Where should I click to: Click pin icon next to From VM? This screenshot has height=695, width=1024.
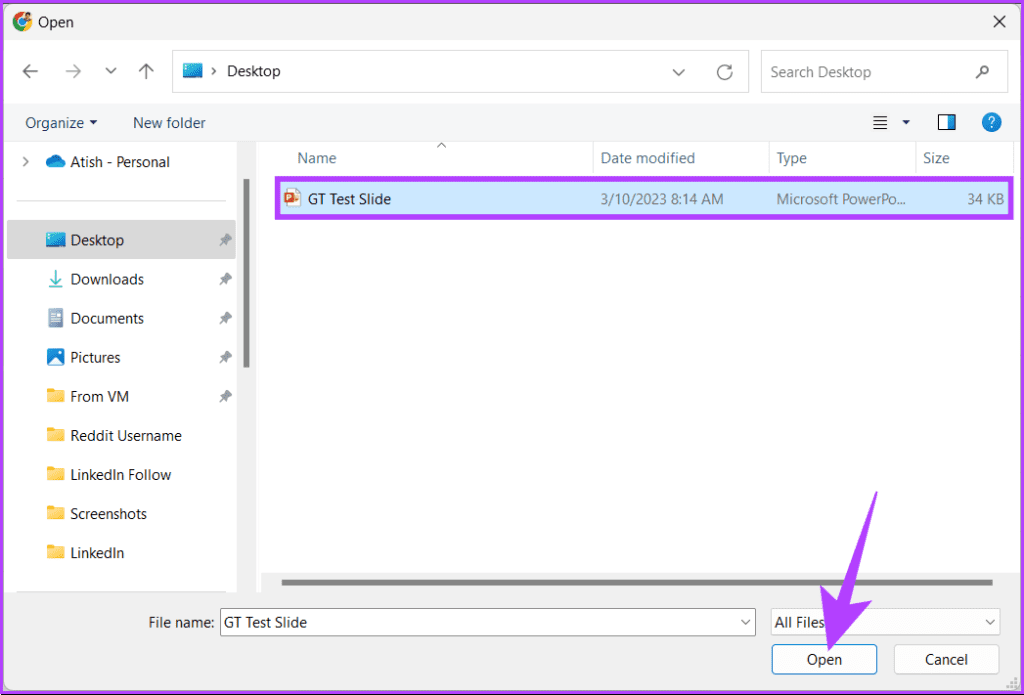coord(225,396)
